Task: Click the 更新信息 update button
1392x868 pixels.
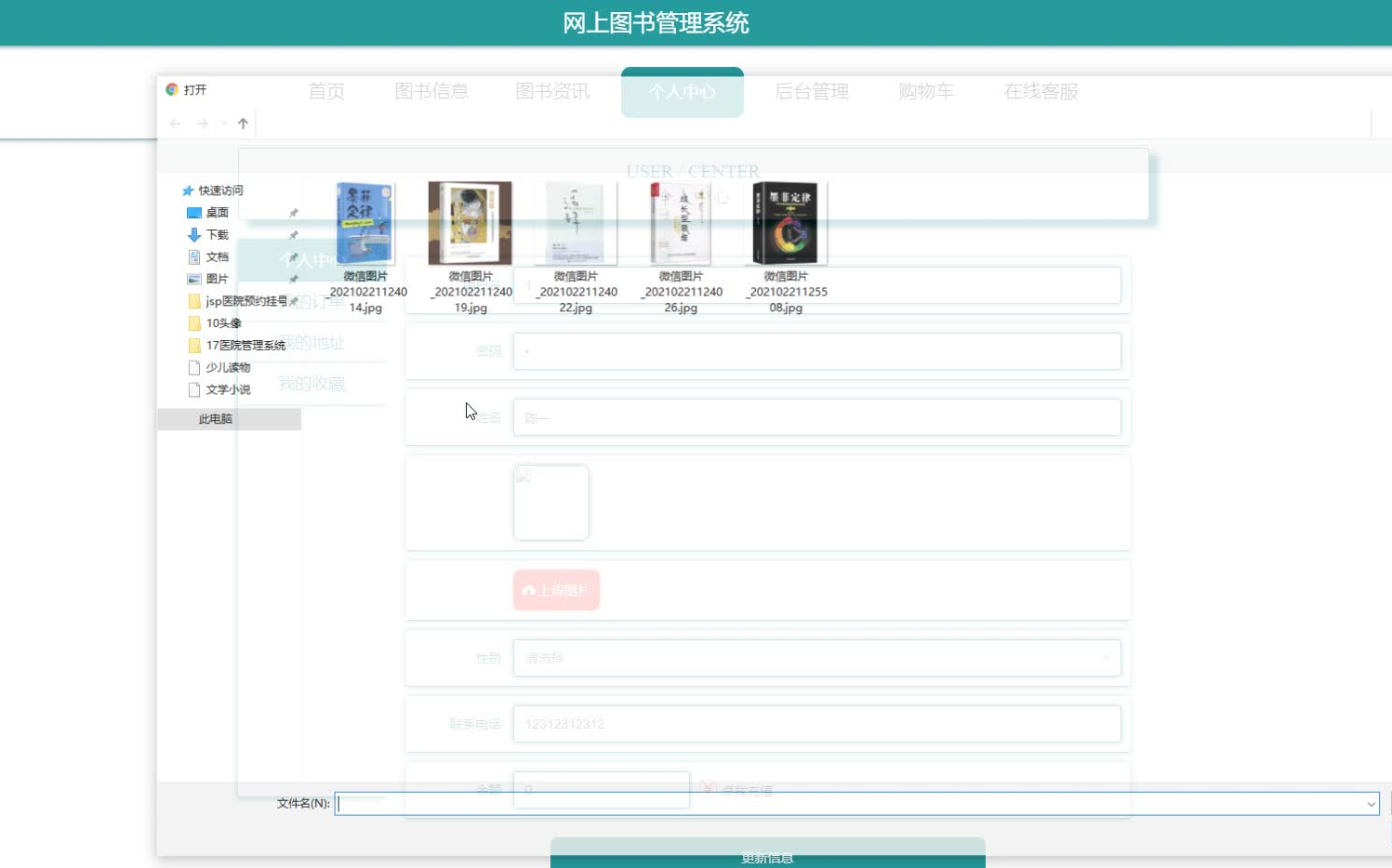Action: point(768,853)
